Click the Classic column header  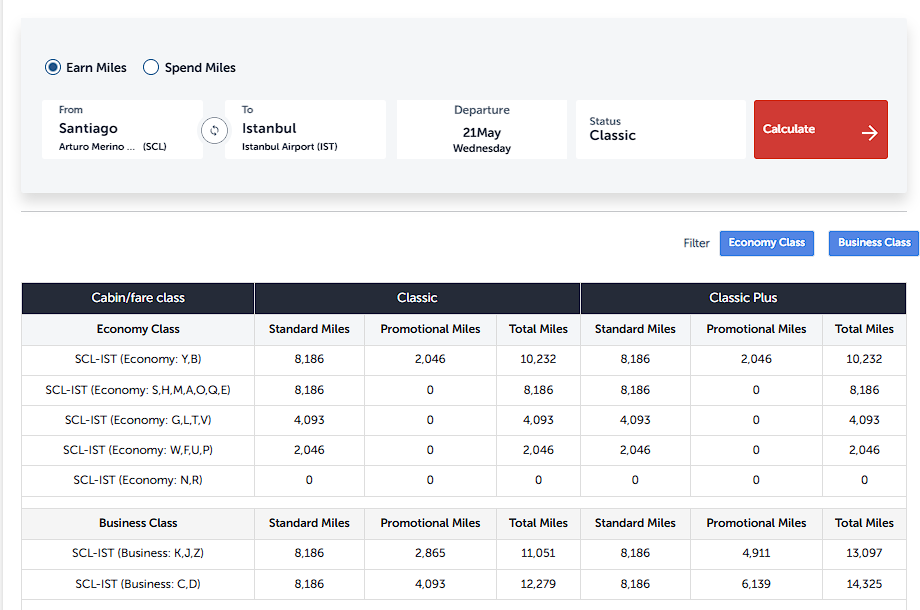417,298
